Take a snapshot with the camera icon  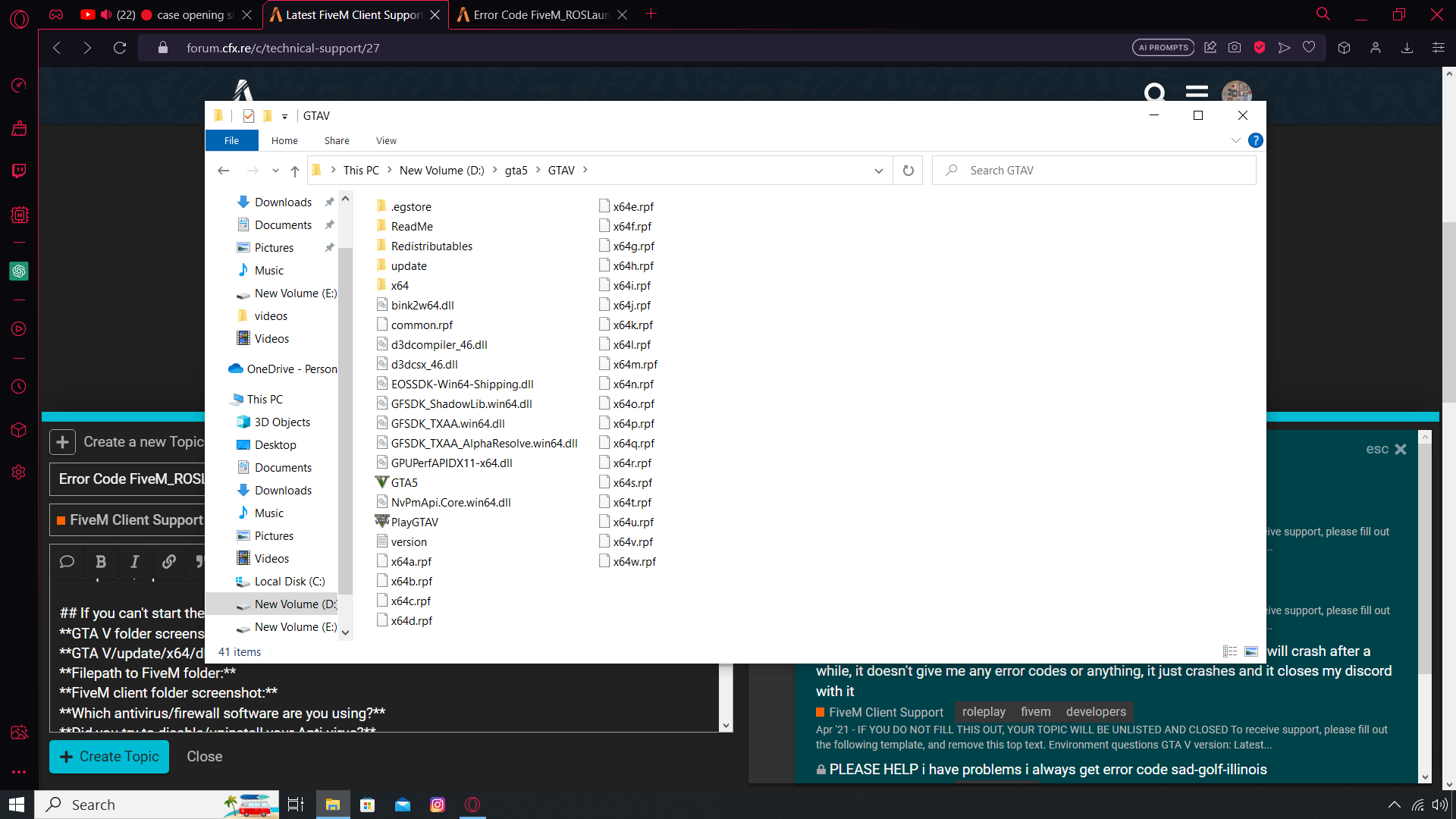pyautogui.click(x=1235, y=47)
